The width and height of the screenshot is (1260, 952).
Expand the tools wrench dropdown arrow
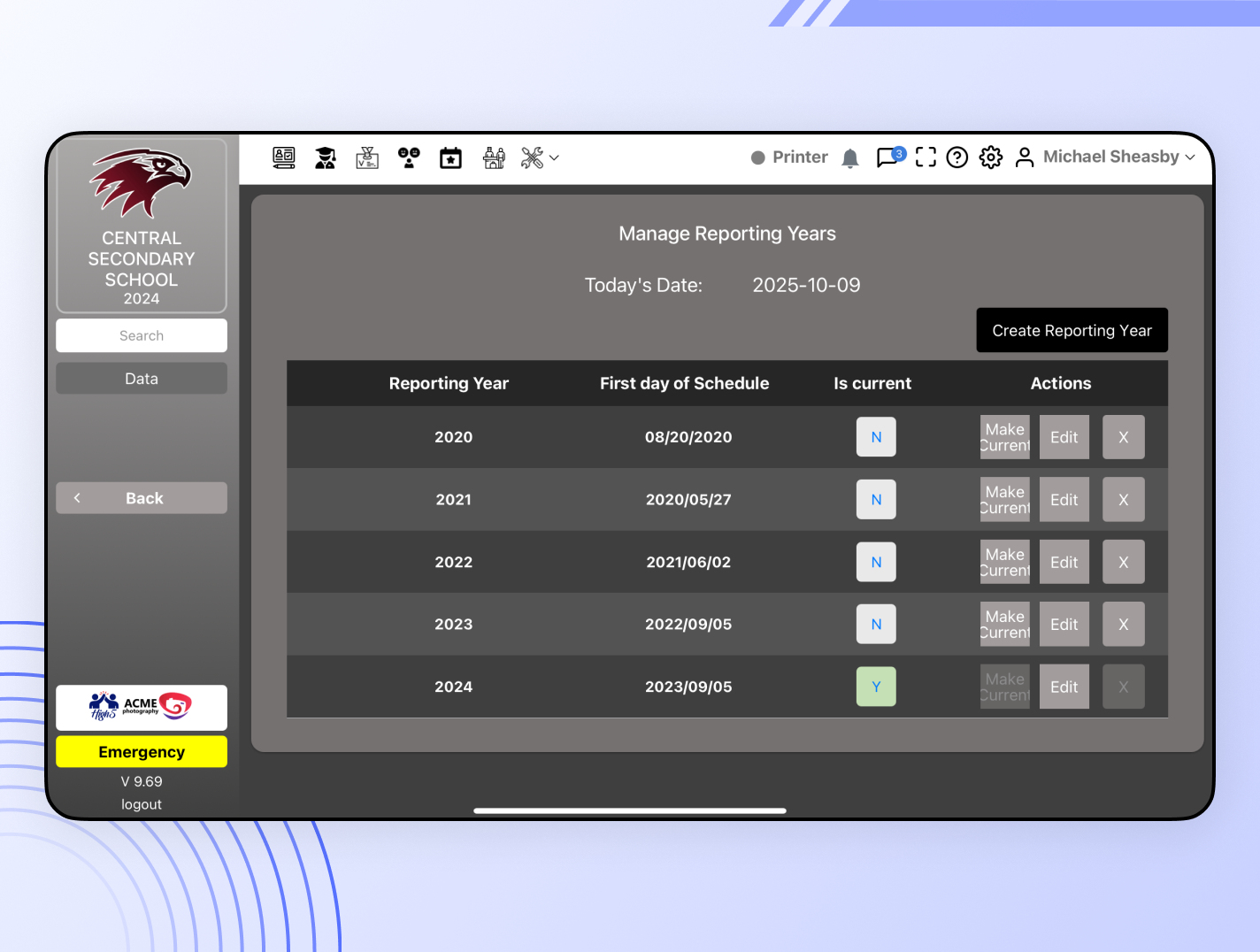coord(554,157)
